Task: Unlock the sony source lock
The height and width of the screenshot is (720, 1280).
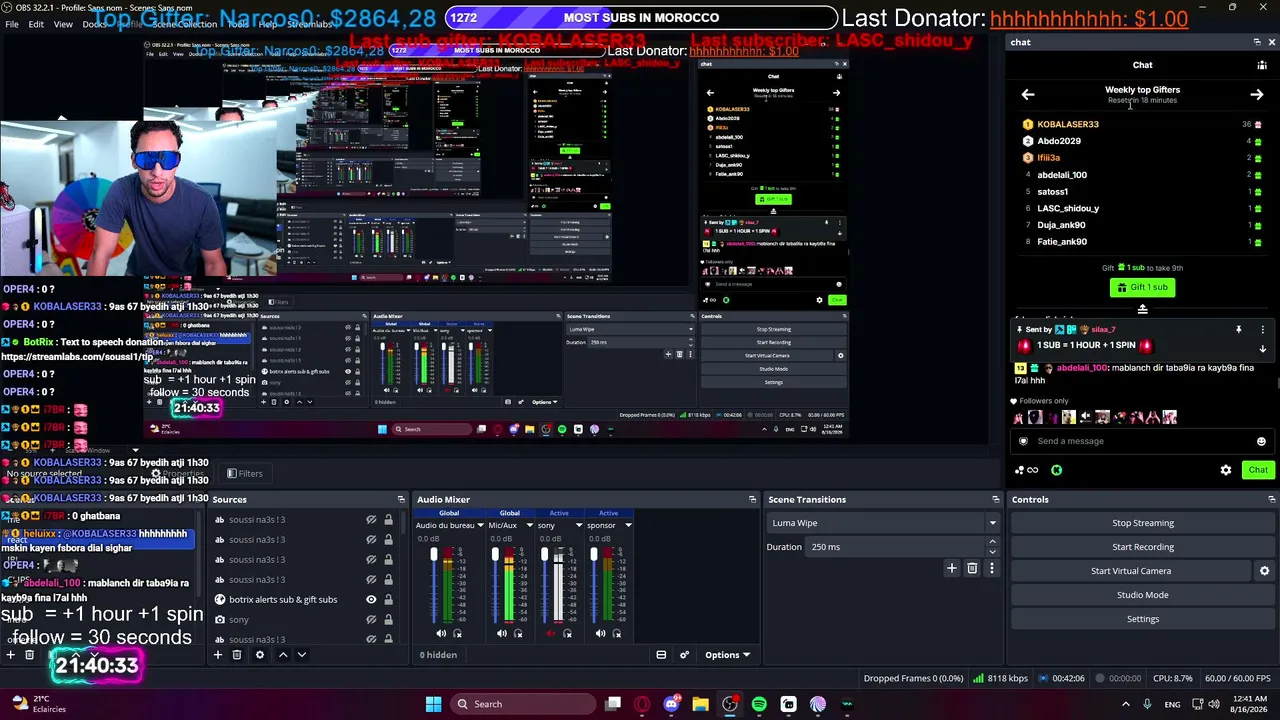Action: click(x=388, y=620)
